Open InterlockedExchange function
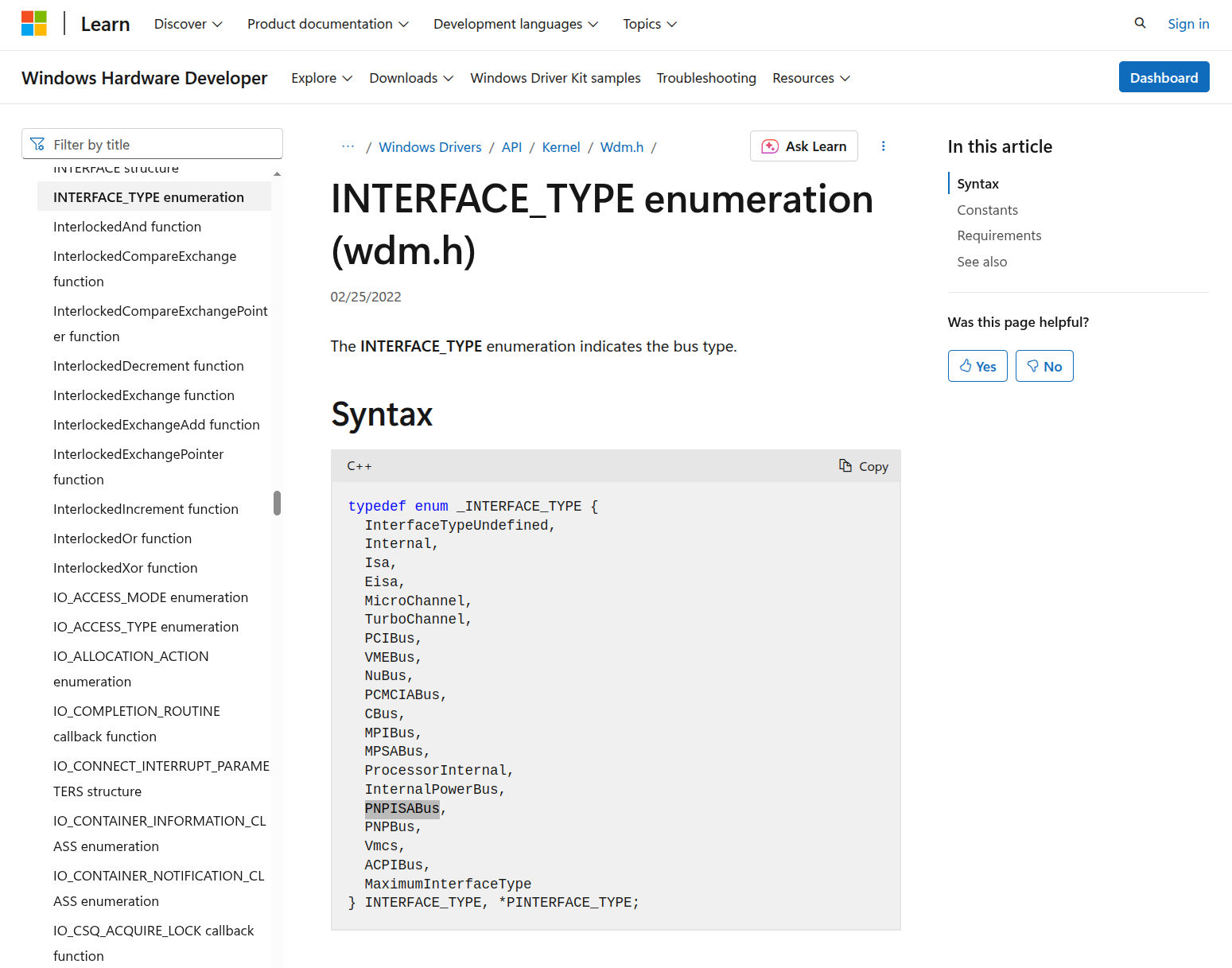This screenshot has height=968, width=1232. [x=144, y=395]
